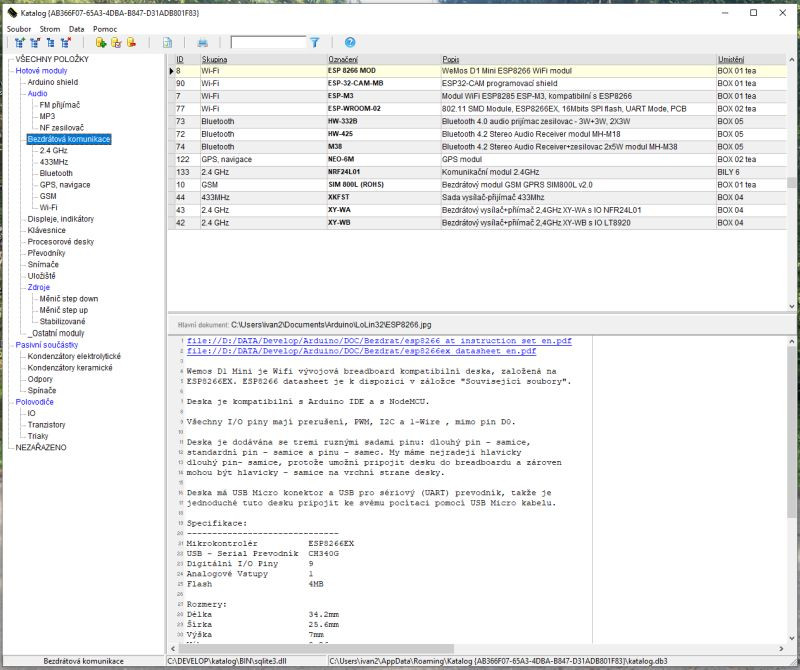The image size is (800, 670).
Task: Open the Strom menu
Action: (x=49, y=29)
